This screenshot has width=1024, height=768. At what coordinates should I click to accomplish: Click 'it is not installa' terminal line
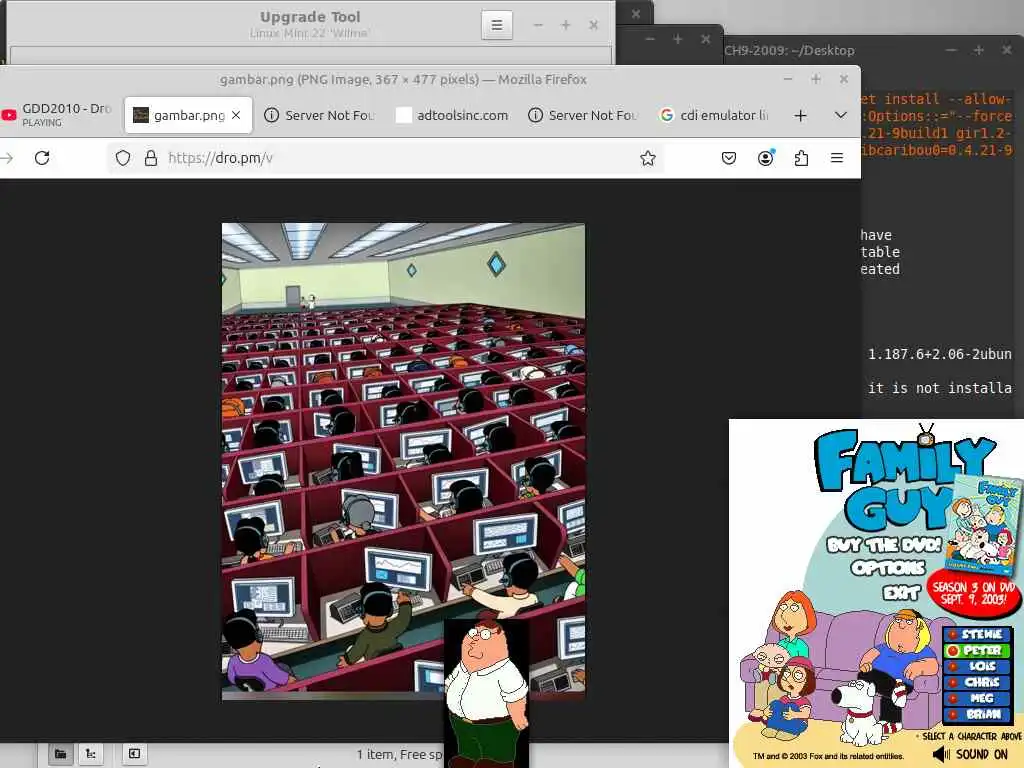(x=940, y=388)
